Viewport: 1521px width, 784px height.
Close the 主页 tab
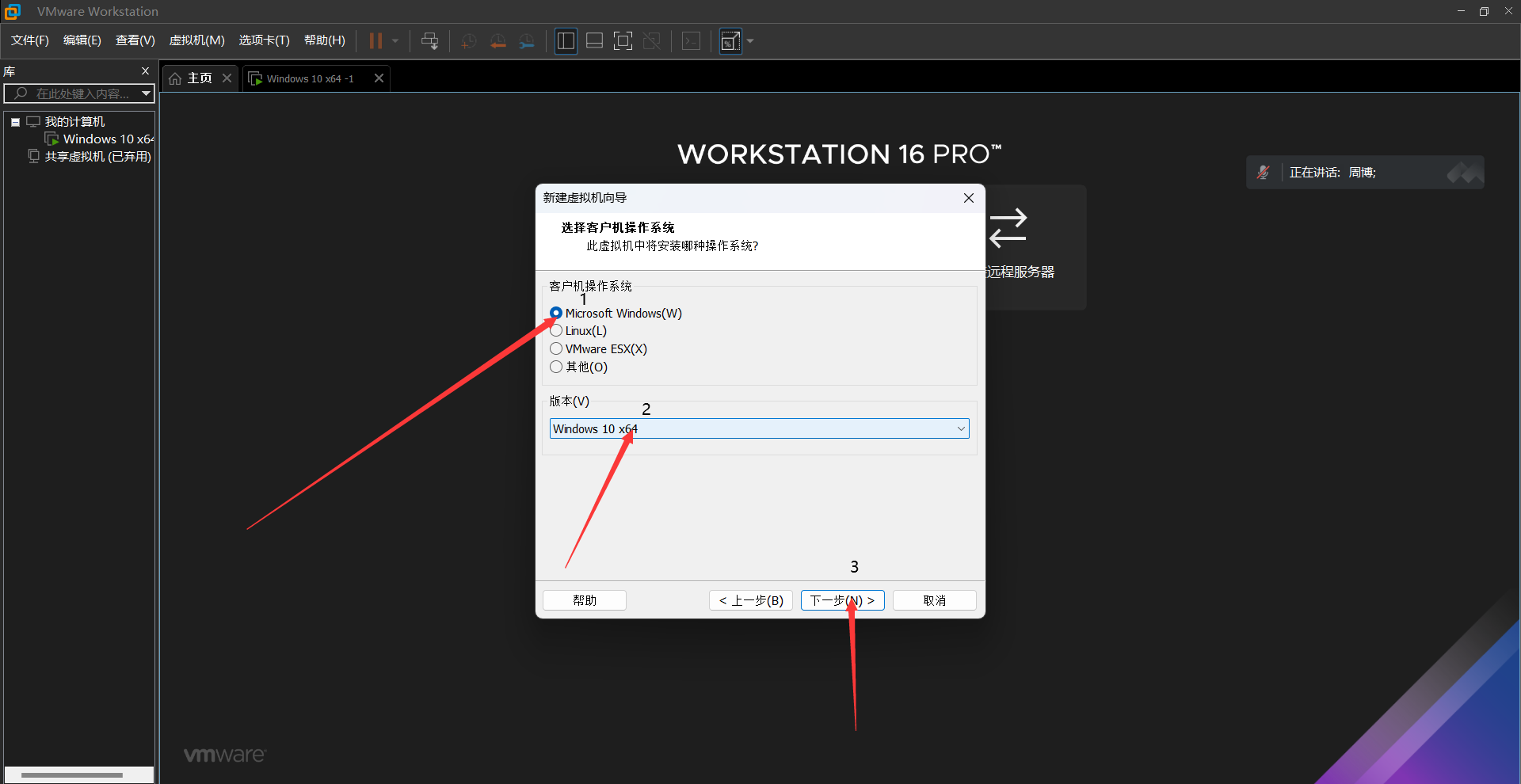pos(227,78)
